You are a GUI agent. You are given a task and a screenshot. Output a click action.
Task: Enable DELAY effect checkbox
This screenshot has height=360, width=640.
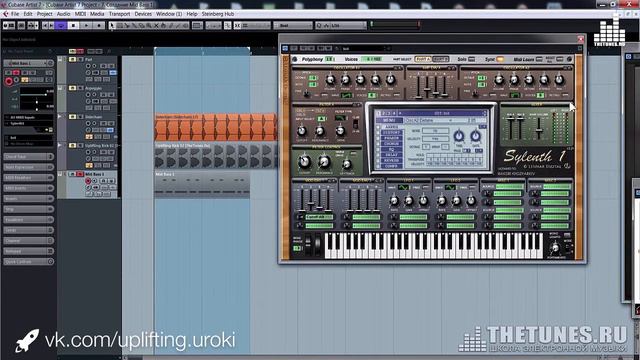tap(378, 156)
